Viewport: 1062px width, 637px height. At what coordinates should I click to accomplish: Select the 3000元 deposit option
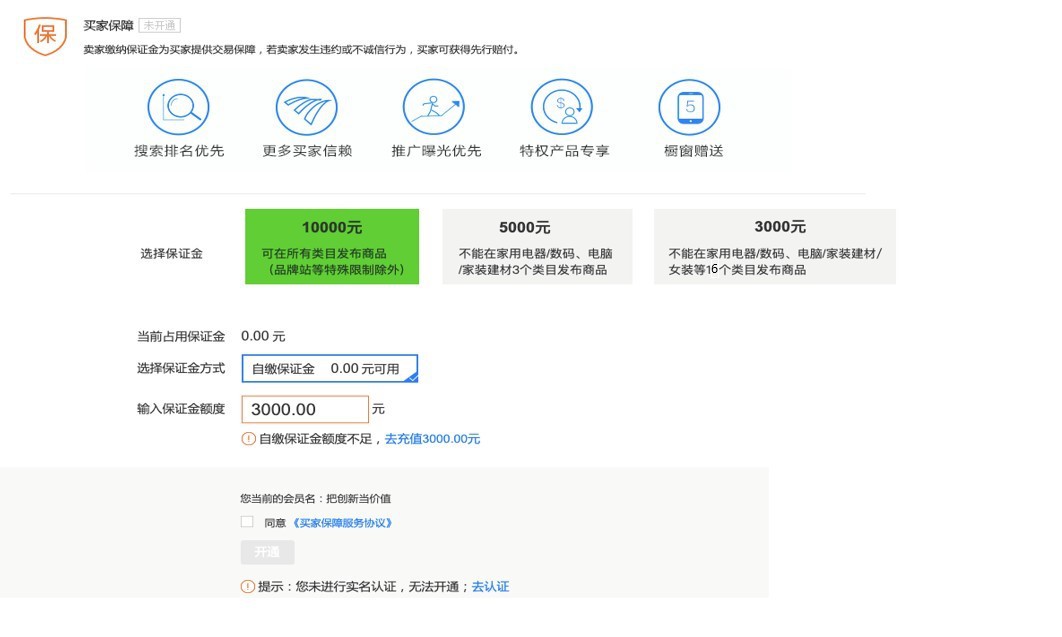[775, 244]
